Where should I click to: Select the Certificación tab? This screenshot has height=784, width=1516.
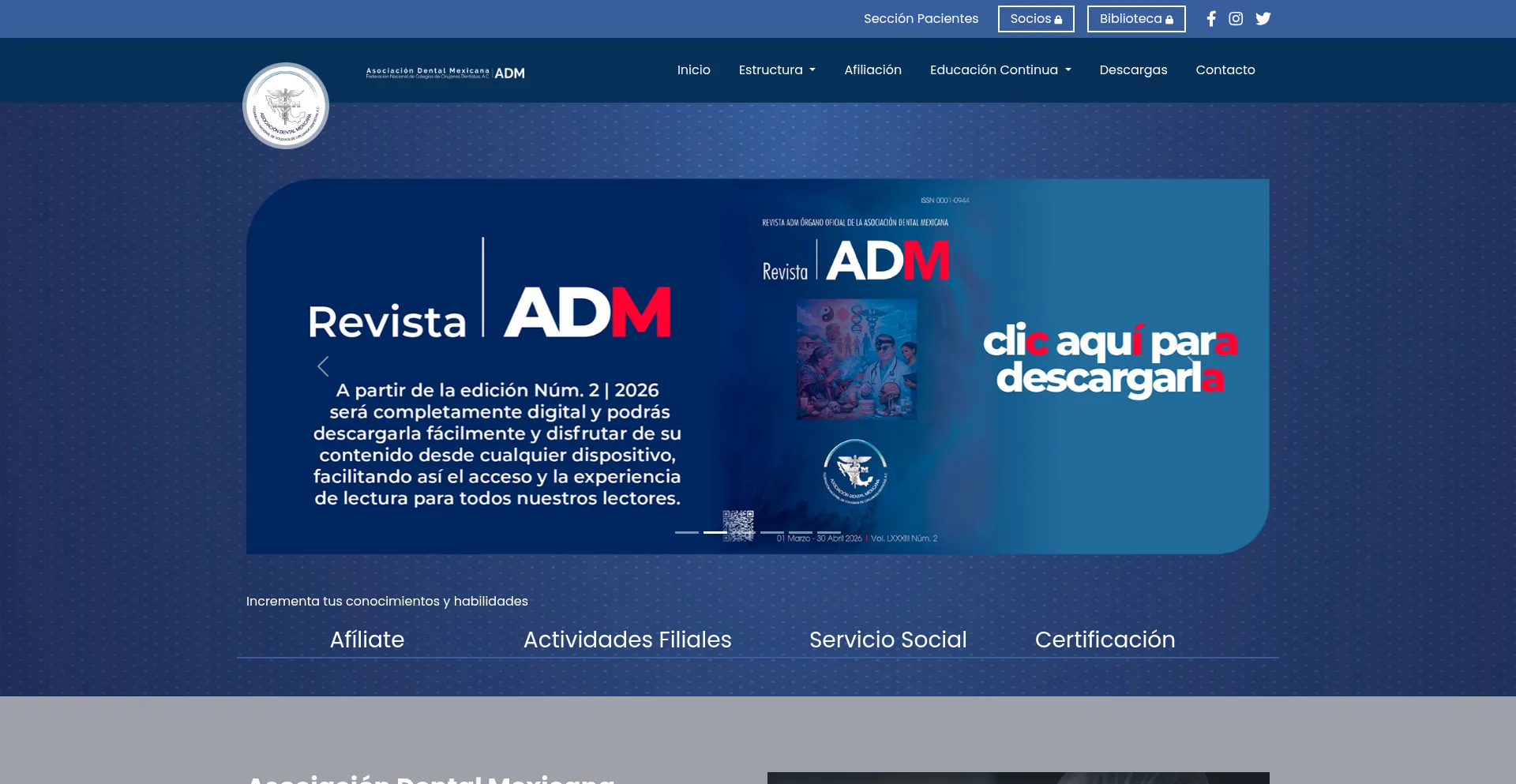coord(1105,640)
